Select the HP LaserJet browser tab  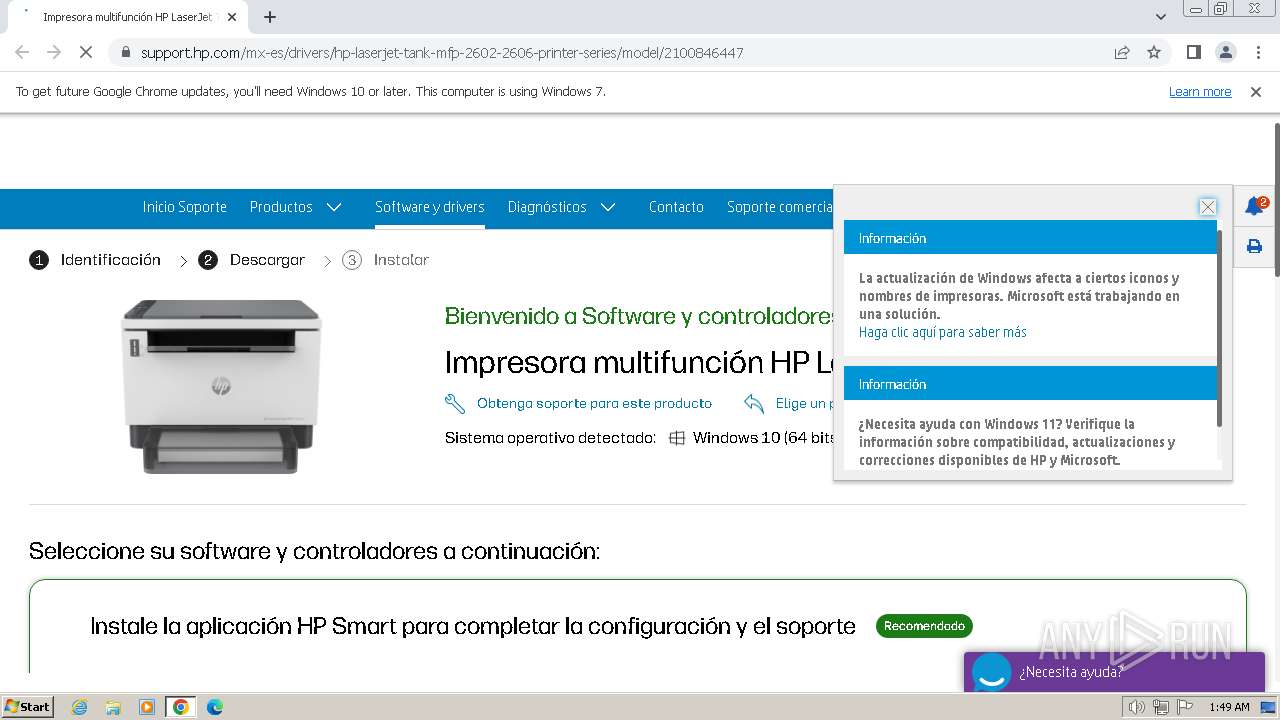pos(130,17)
